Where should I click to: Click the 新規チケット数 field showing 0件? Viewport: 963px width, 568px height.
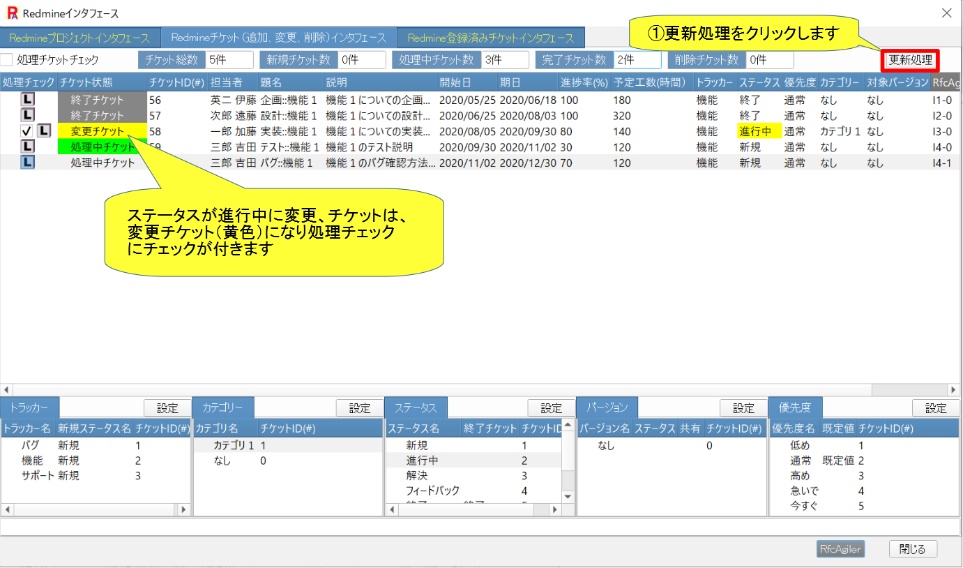362,60
